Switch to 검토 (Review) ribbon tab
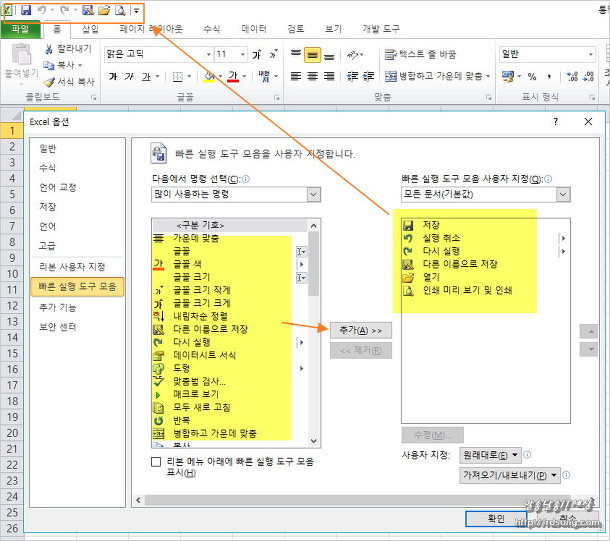 295,29
